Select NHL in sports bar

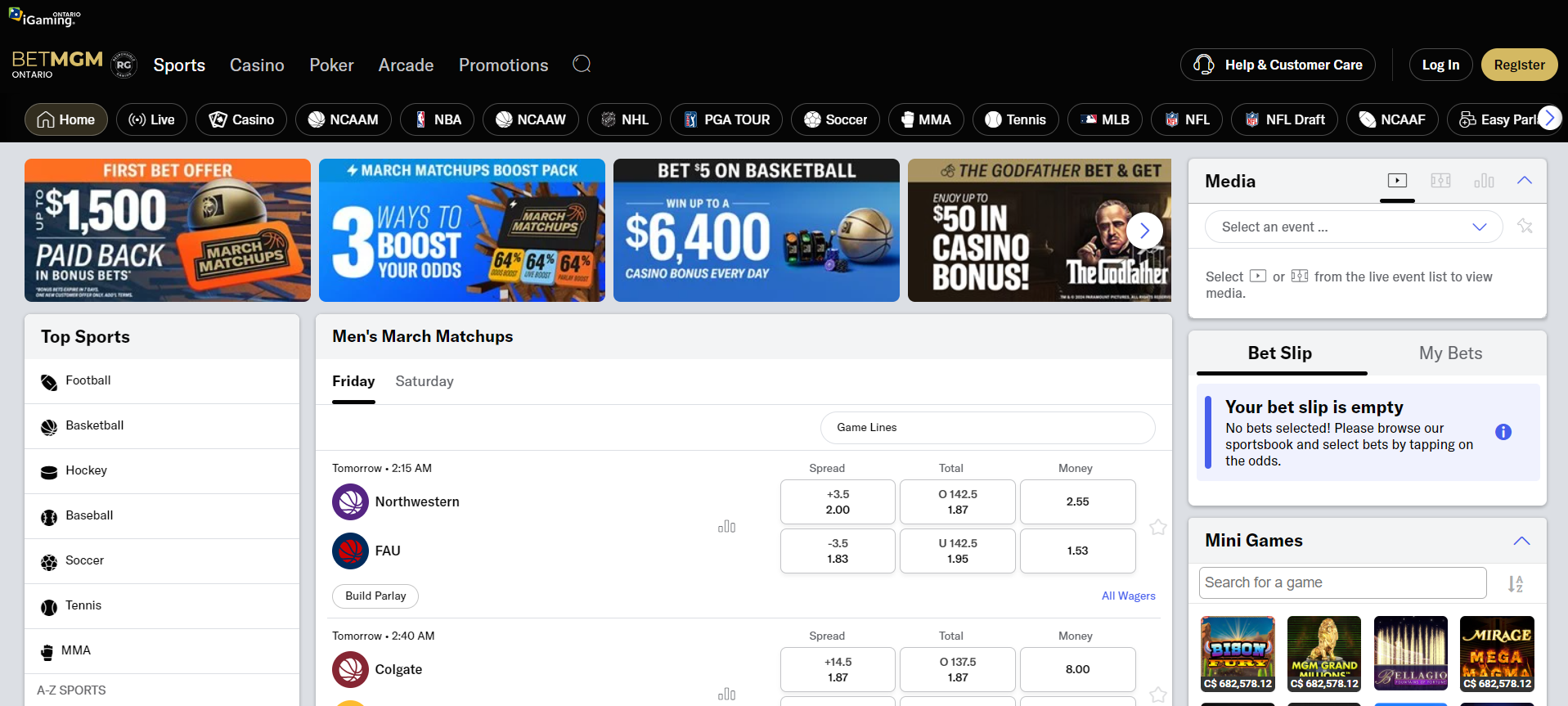point(624,119)
